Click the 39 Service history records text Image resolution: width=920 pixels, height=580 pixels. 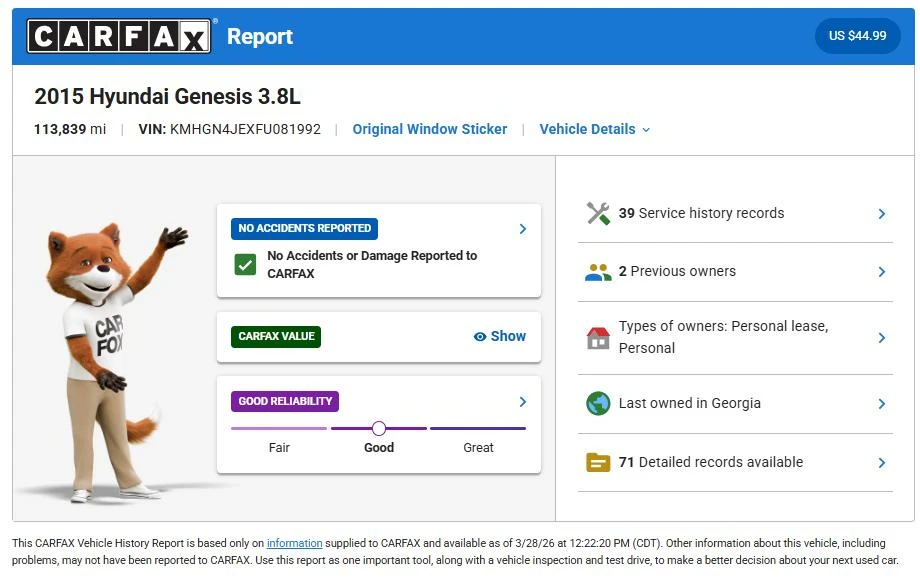701,213
